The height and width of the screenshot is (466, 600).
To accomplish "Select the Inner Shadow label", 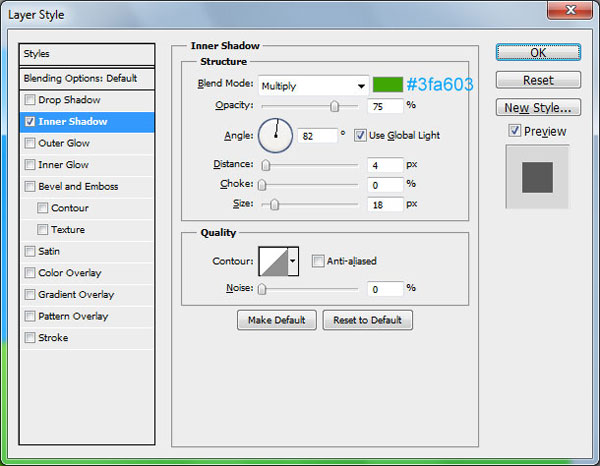I will click(73, 122).
